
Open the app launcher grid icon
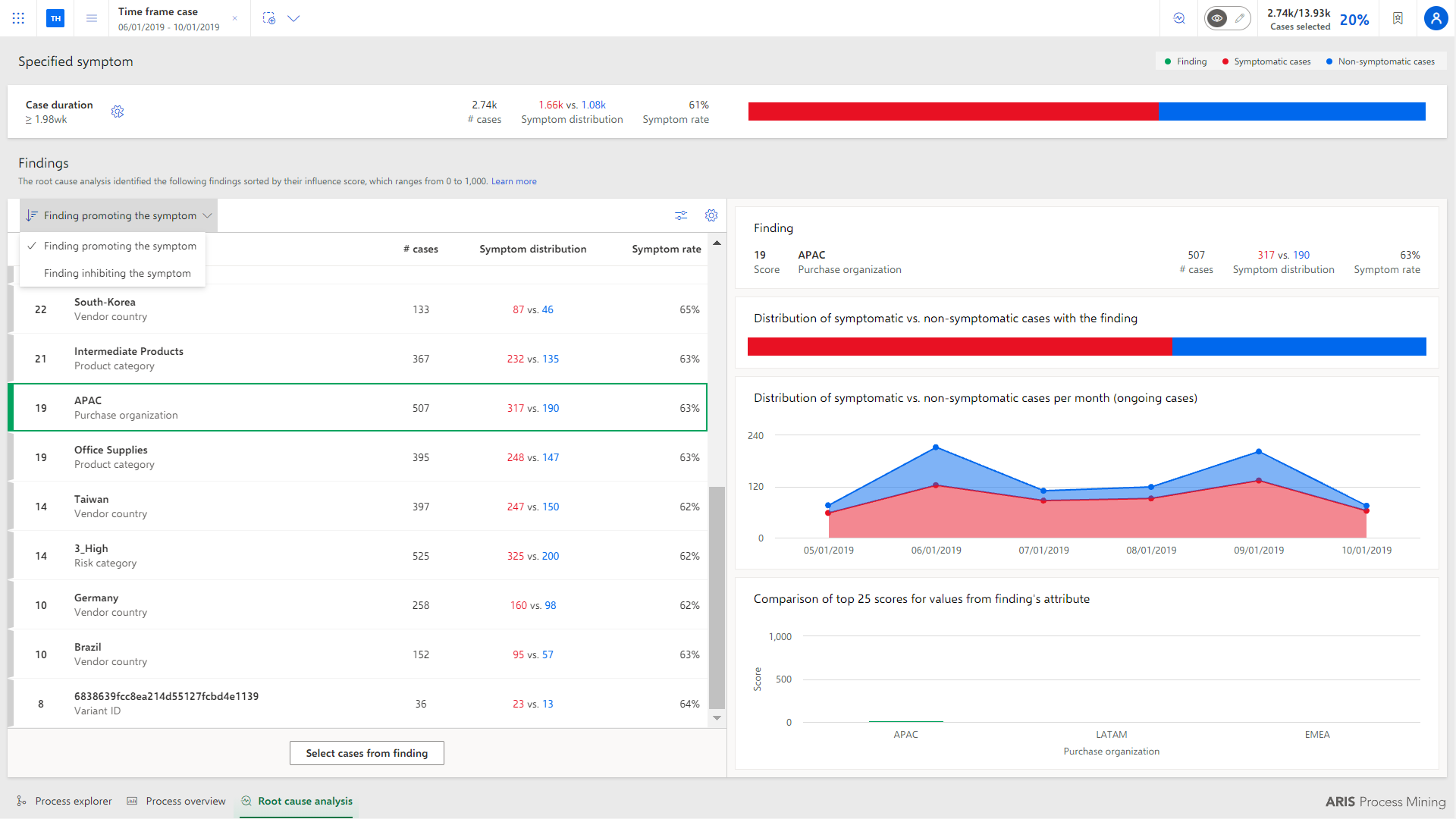pos(18,18)
